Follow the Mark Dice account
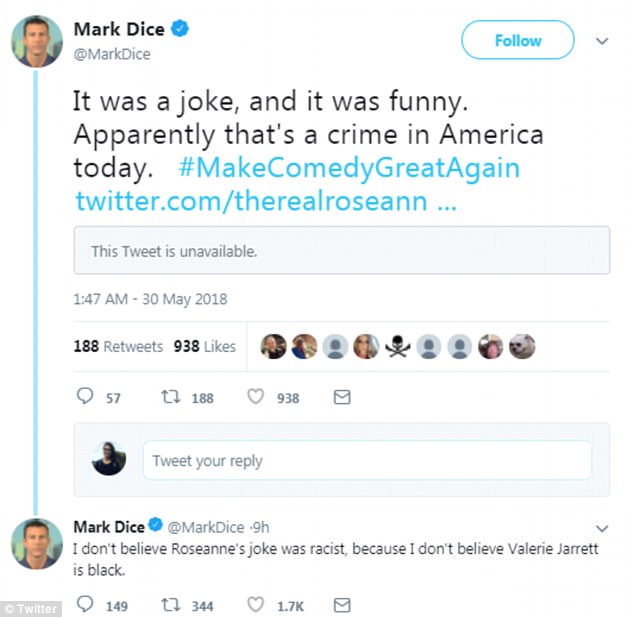Image resolution: width=634 pixels, height=617 pixels. (517, 41)
